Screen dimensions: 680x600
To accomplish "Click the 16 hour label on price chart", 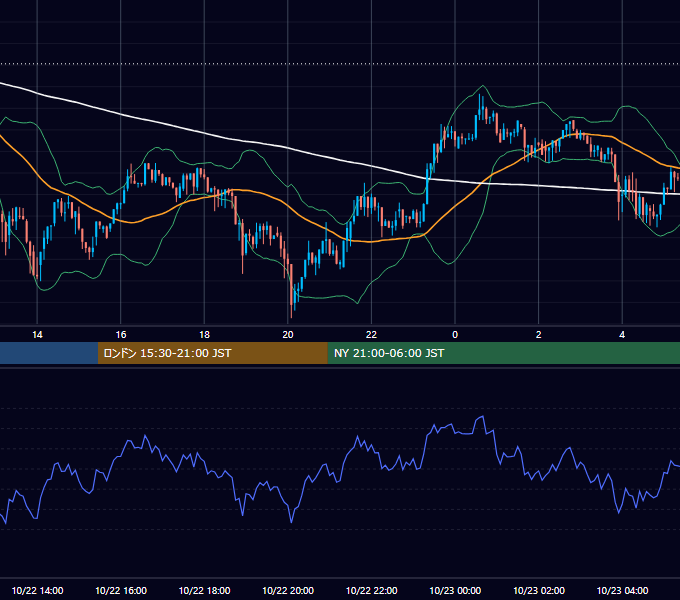I will click(x=121, y=335).
